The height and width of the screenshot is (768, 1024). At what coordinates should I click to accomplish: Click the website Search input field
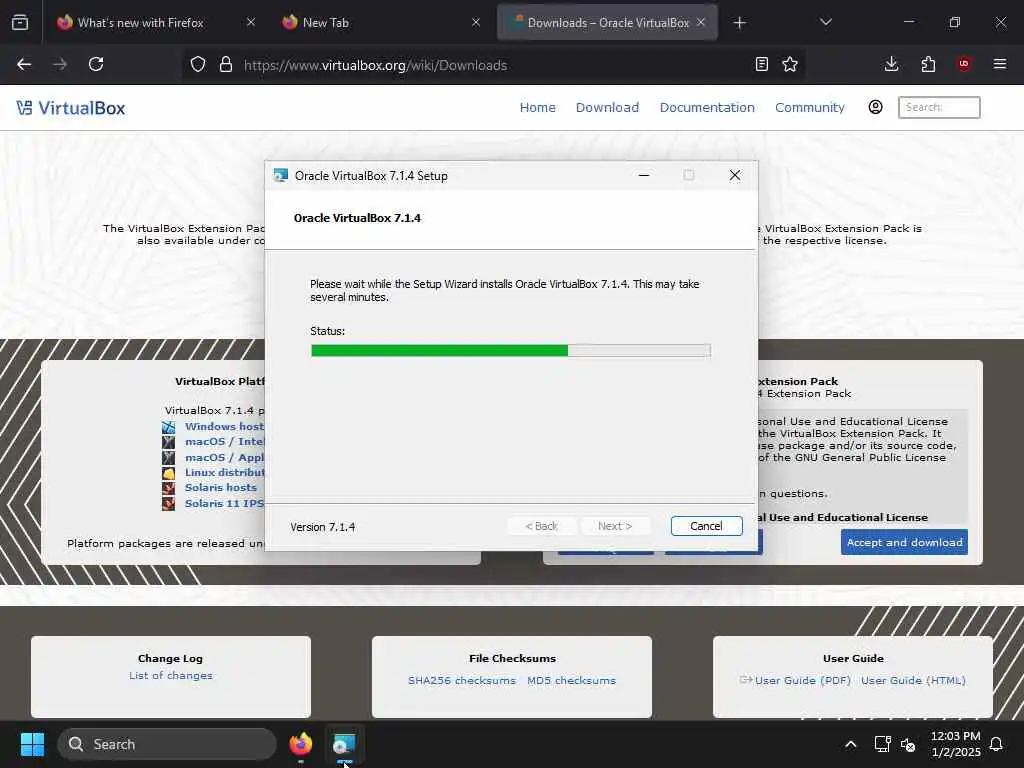pyautogui.click(x=939, y=107)
